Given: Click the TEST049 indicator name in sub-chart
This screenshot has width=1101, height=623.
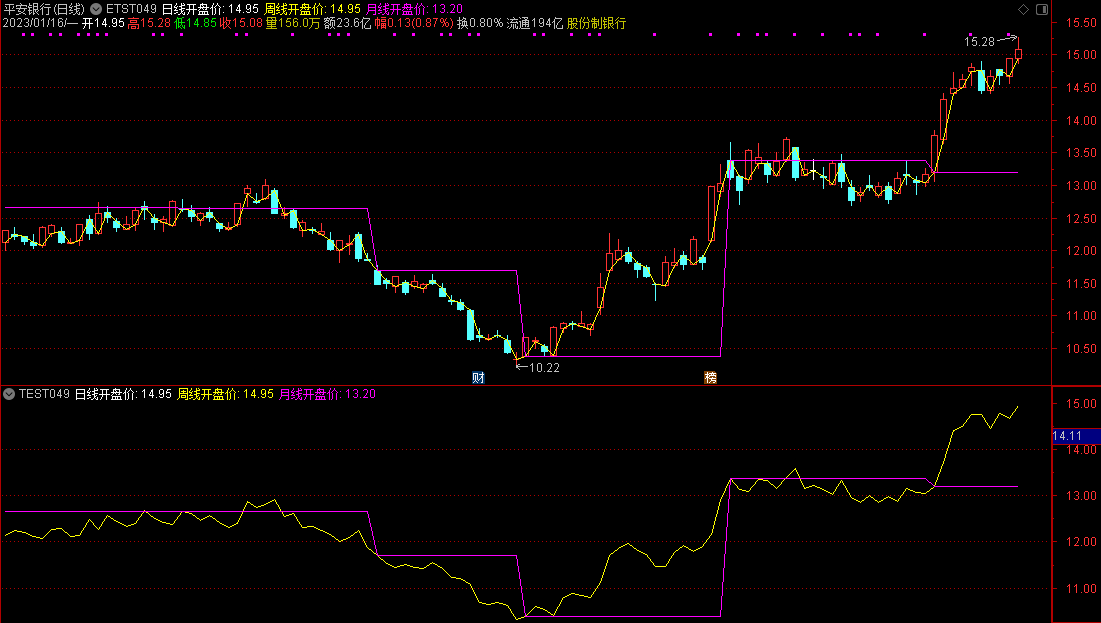Looking at the screenshot, I should [44, 394].
